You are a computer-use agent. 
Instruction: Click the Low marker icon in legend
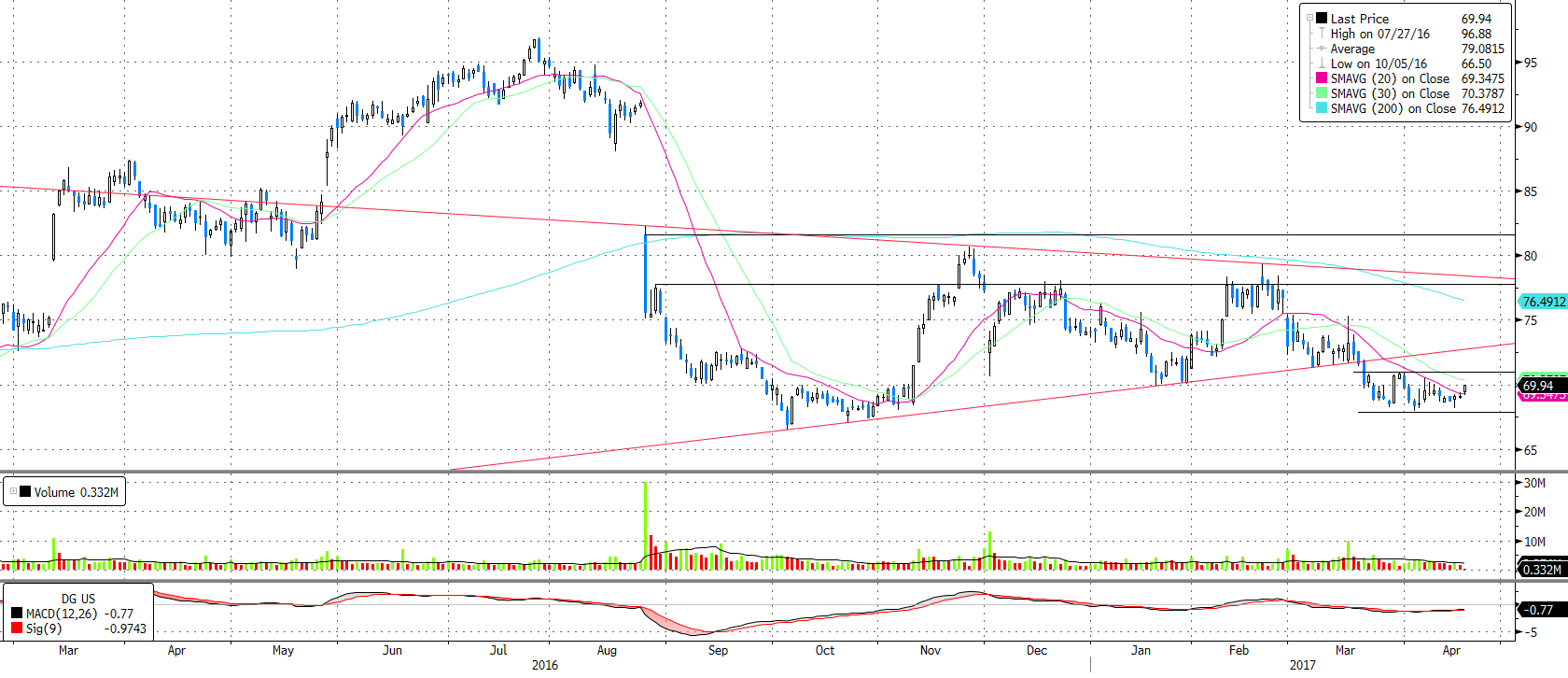point(1322,64)
